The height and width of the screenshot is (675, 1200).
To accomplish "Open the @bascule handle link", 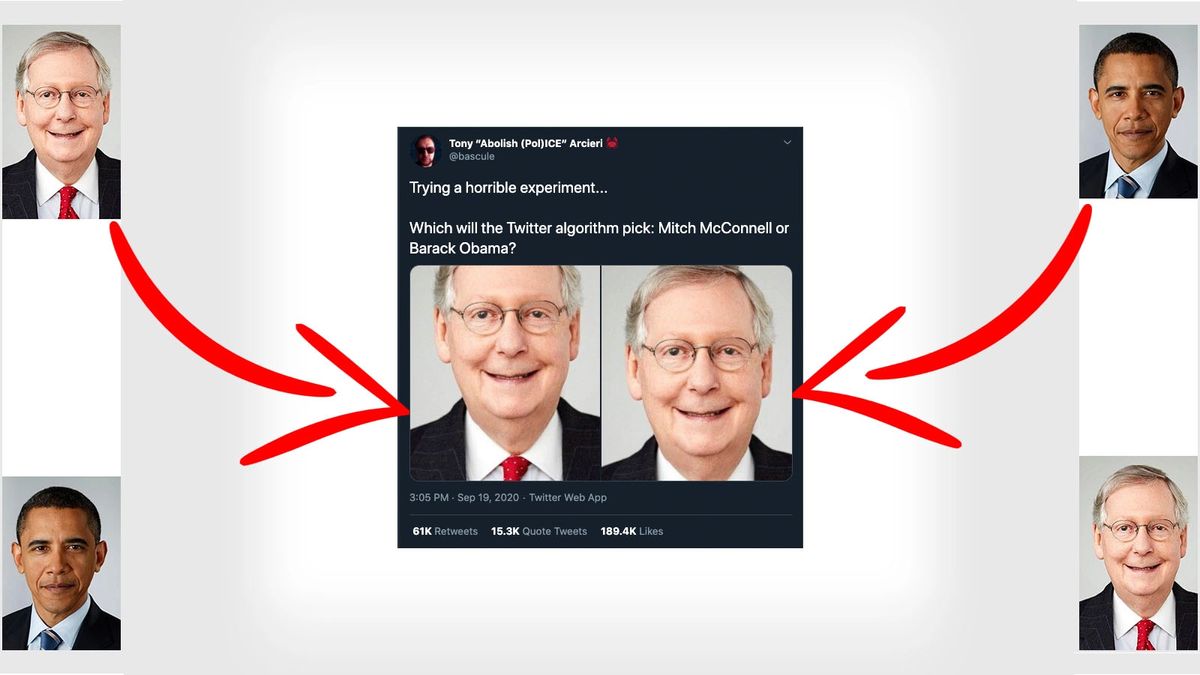I will (x=472, y=157).
